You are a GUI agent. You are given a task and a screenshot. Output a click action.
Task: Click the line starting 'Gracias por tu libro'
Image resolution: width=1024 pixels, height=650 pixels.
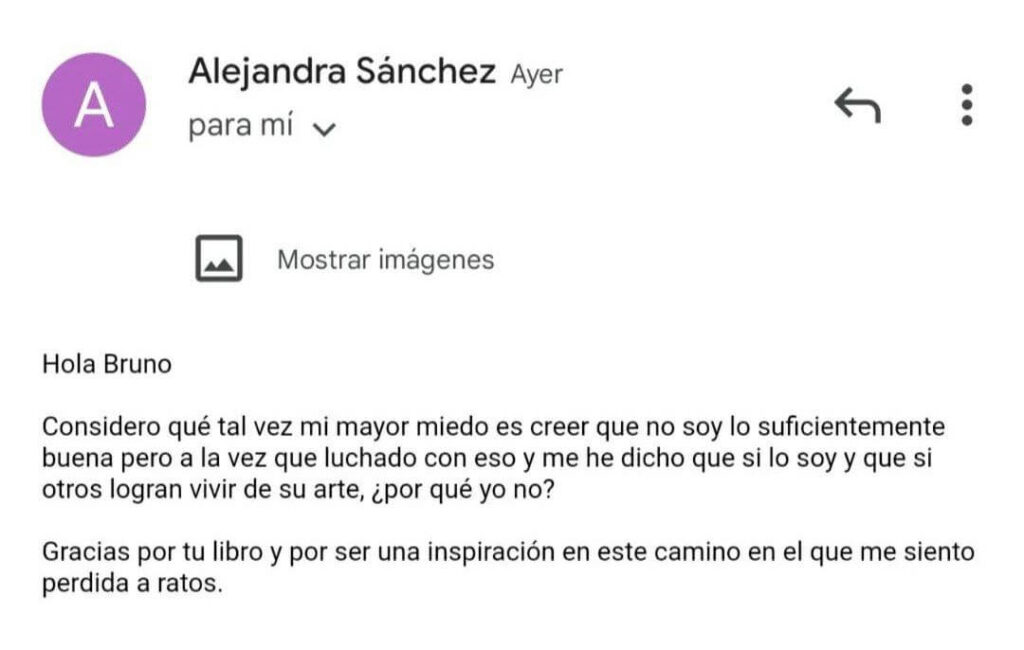pyautogui.click(x=508, y=552)
